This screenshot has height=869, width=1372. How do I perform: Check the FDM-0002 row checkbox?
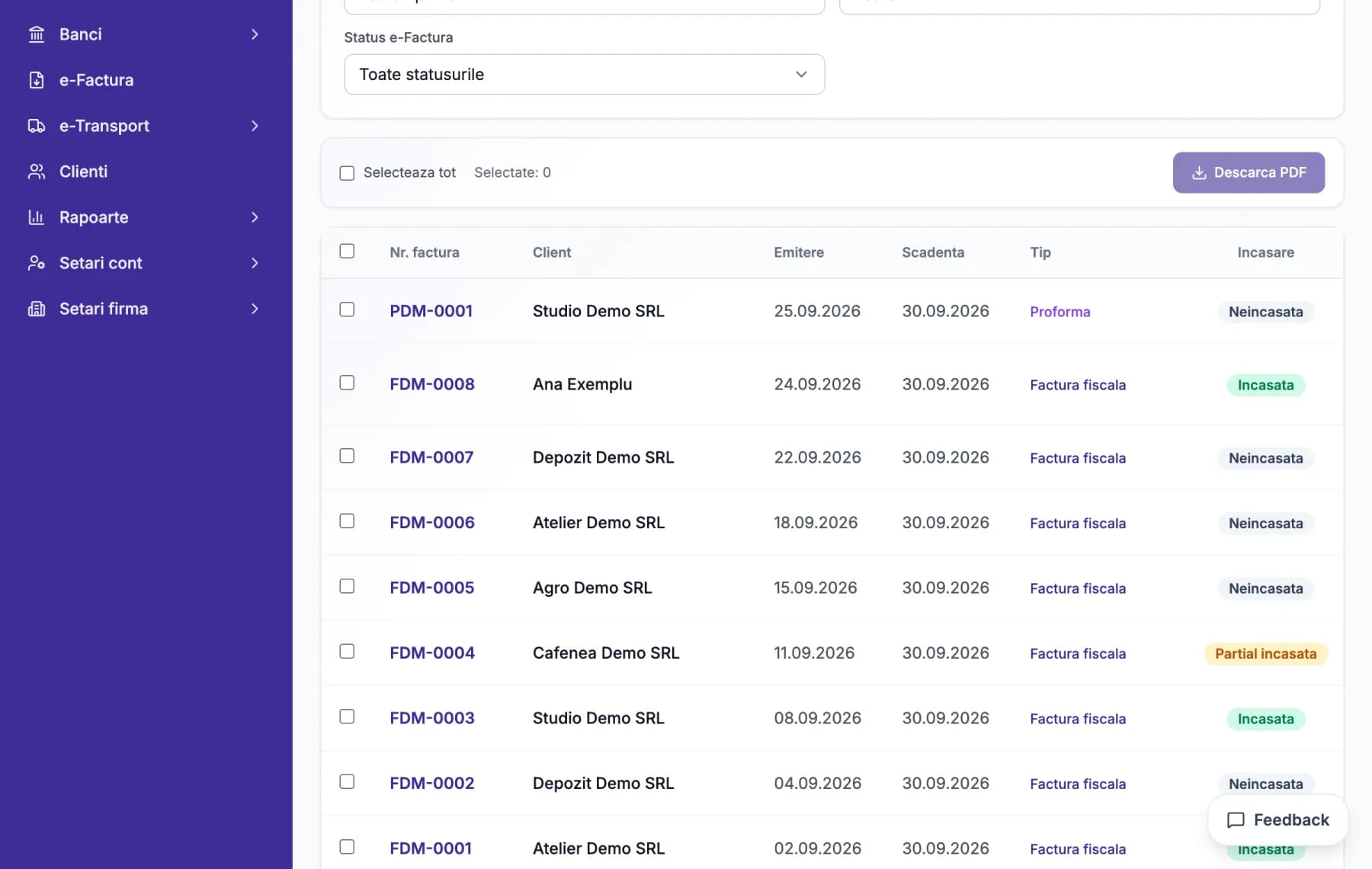tap(347, 781)
